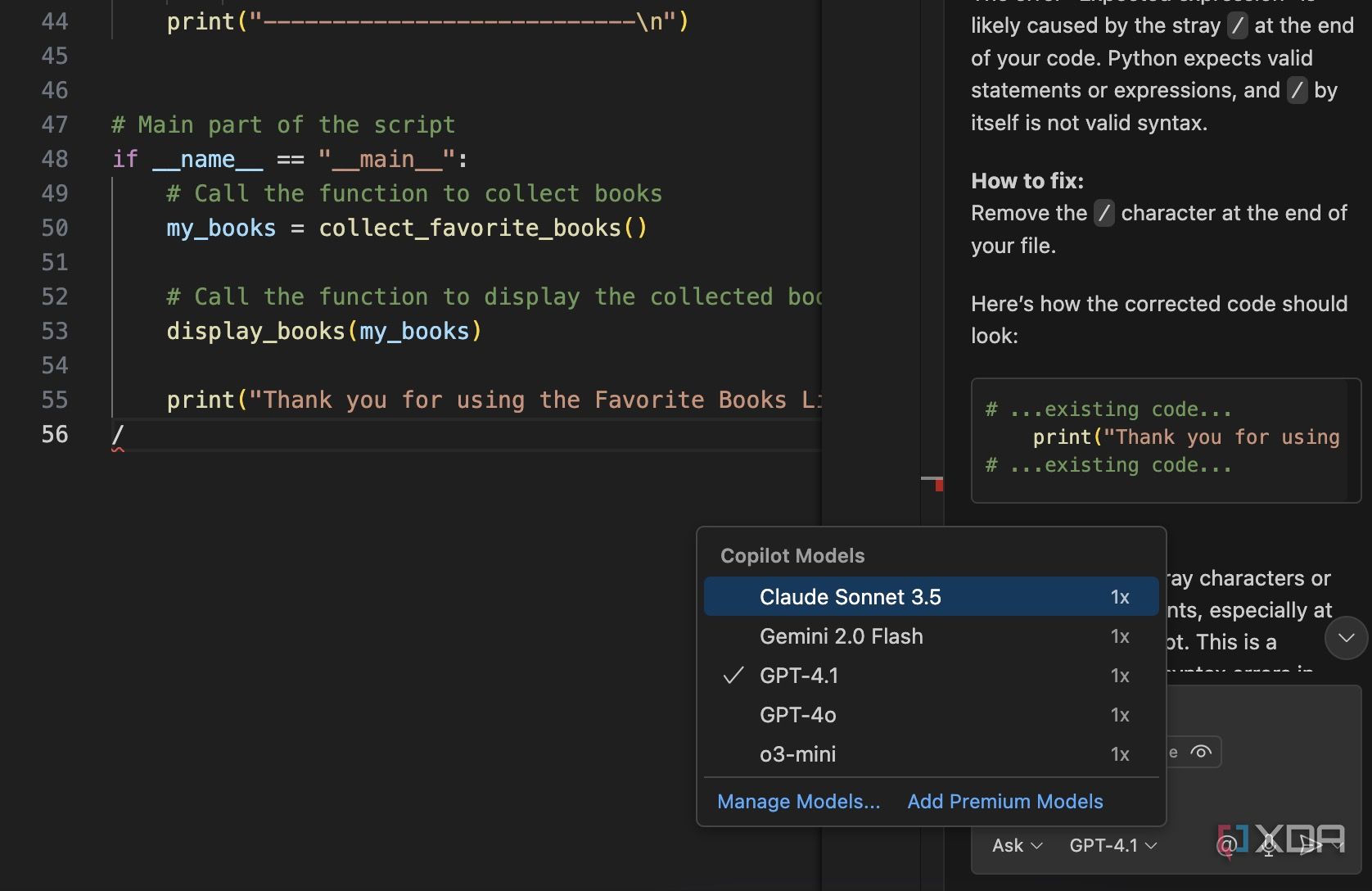Click Add Premium Models link
This screenshot has width=1372, height=891.
tap(1004, 802)
